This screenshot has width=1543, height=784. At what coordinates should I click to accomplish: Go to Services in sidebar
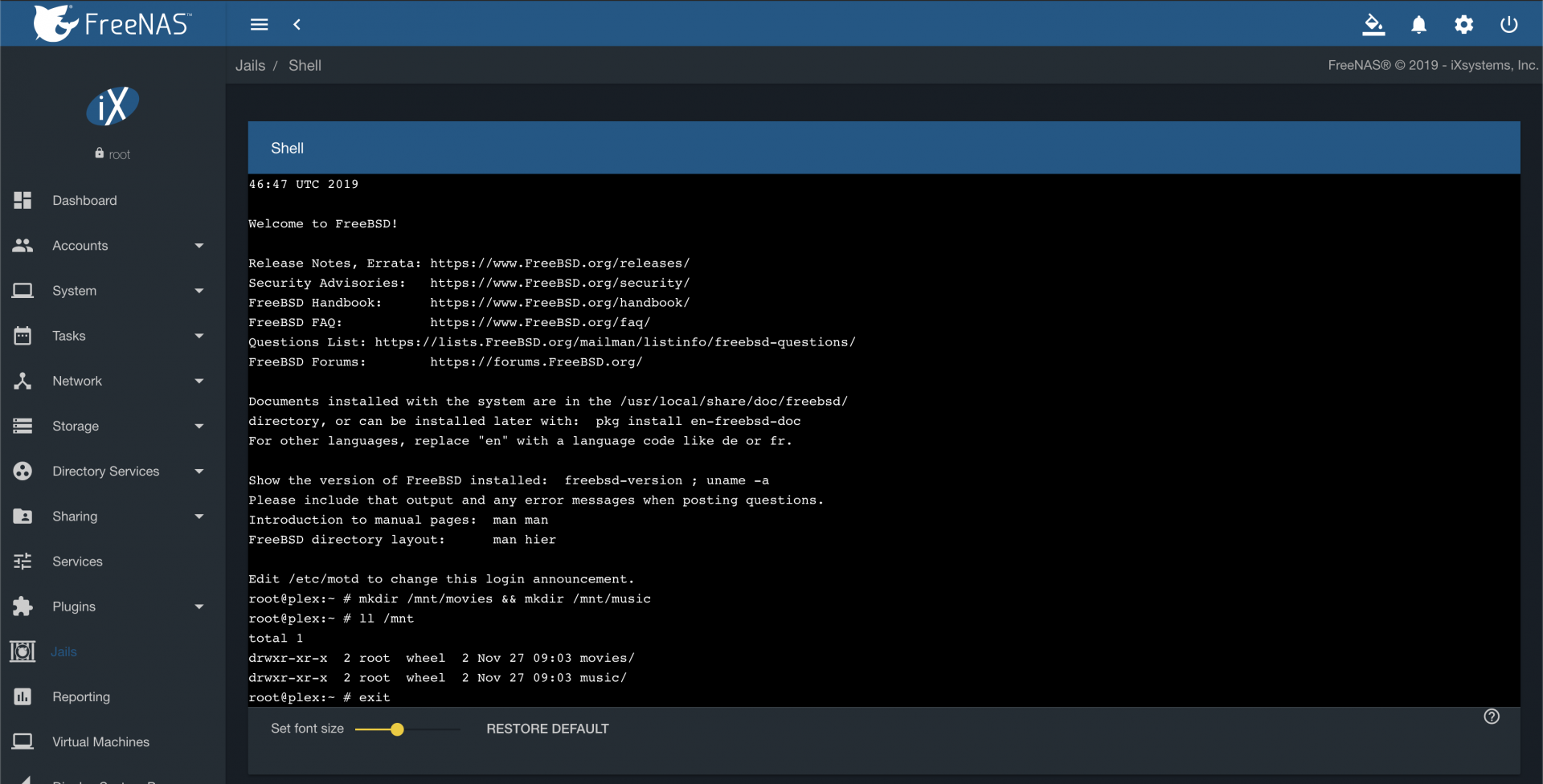point(77,561)
